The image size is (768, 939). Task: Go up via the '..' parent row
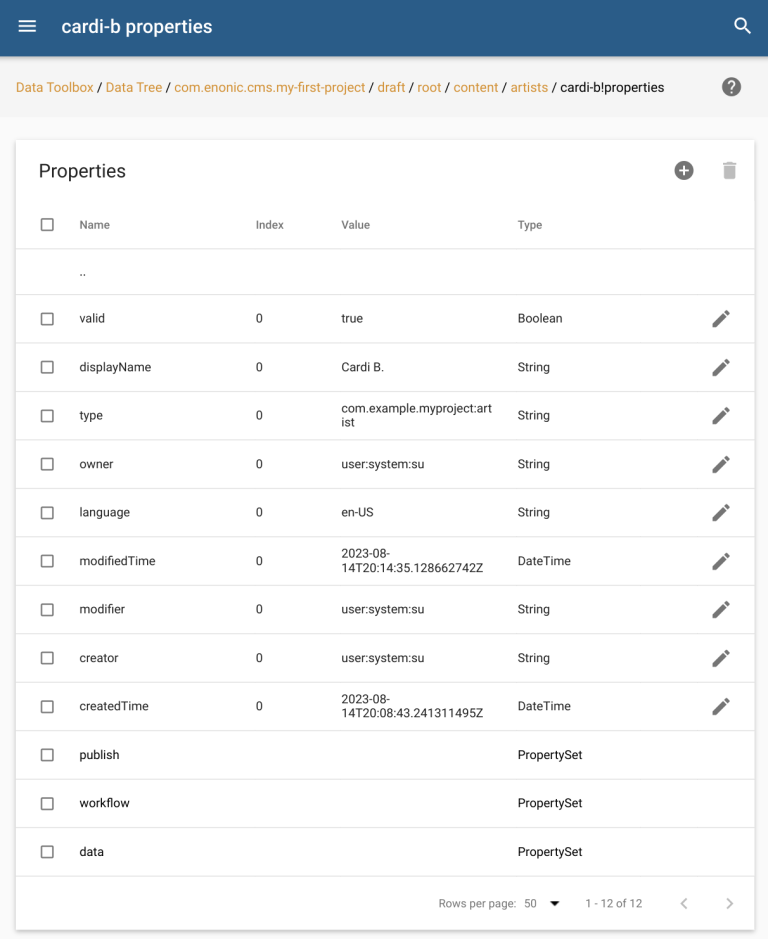click(83, 273)
